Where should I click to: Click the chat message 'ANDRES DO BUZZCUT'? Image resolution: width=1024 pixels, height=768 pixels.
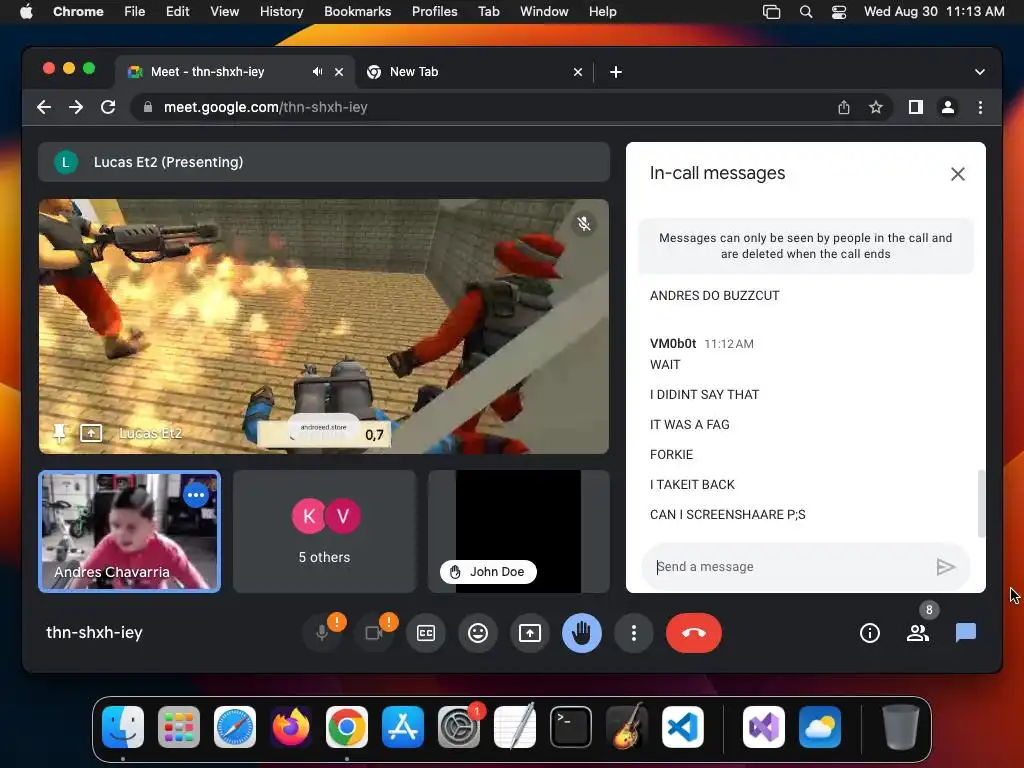714,296
